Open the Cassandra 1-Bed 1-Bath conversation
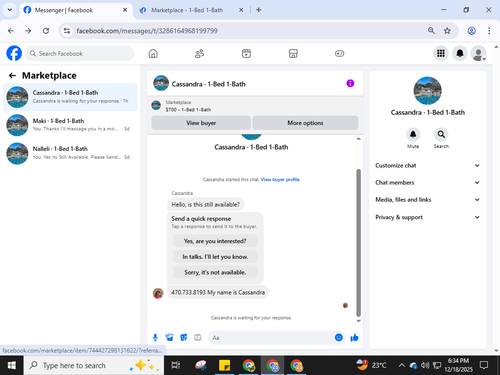Image resolution: width=500 pixels, height=375 pixels. (x=70, y=97)
